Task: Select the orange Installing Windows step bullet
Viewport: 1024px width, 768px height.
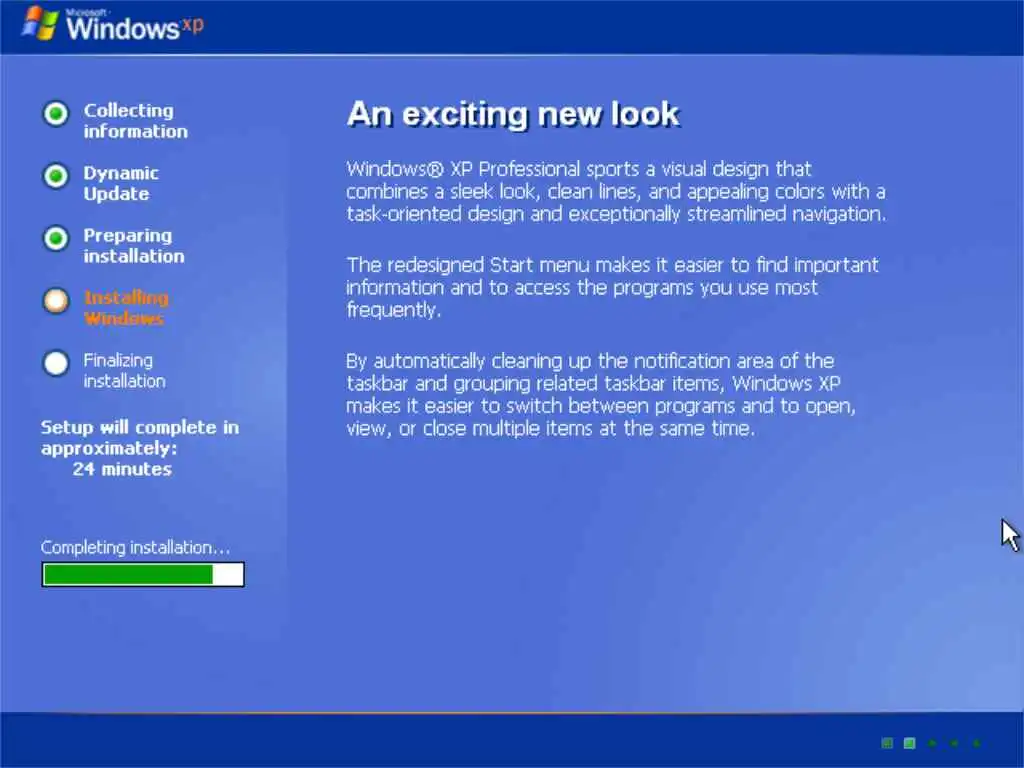Action: [x=56, y=301]
